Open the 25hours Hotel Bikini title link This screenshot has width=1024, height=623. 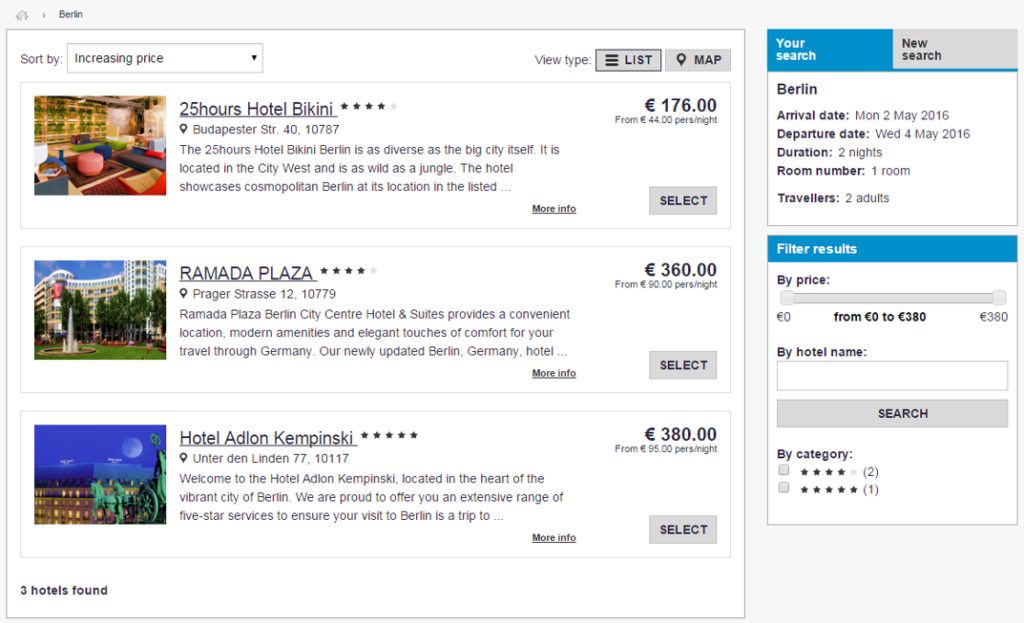coord(257,109)
